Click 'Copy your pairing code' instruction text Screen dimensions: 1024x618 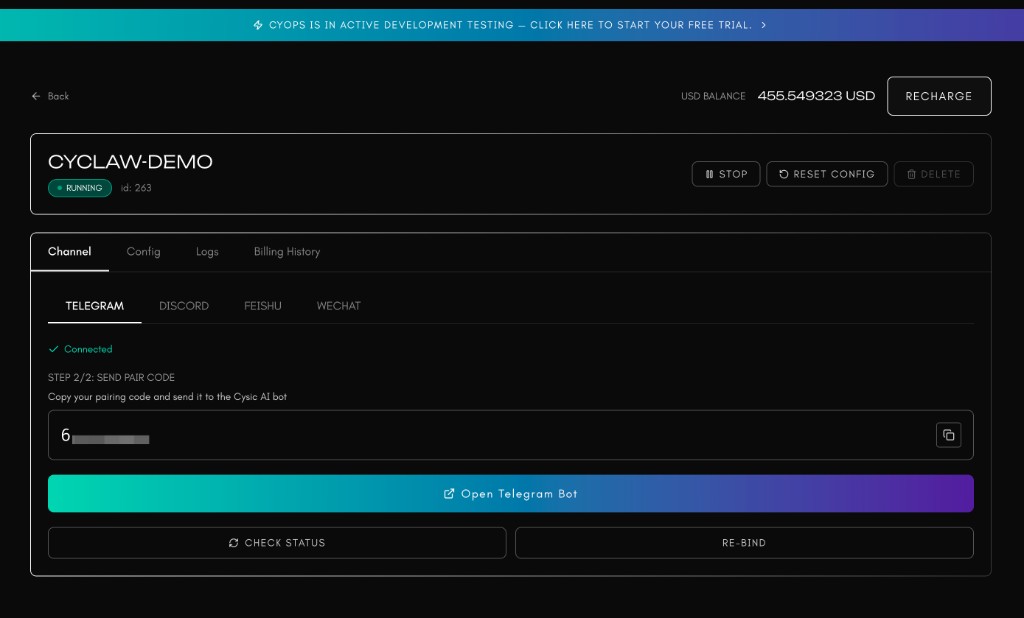[167, 397]
